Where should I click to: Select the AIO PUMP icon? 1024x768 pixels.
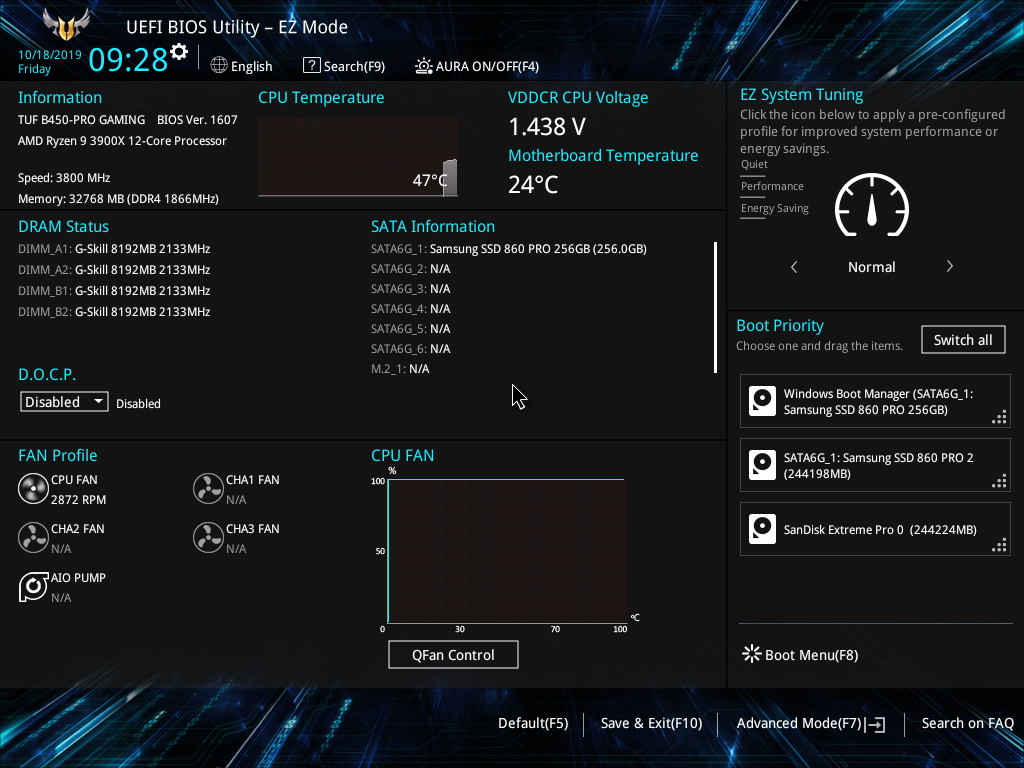coord(33,586)
